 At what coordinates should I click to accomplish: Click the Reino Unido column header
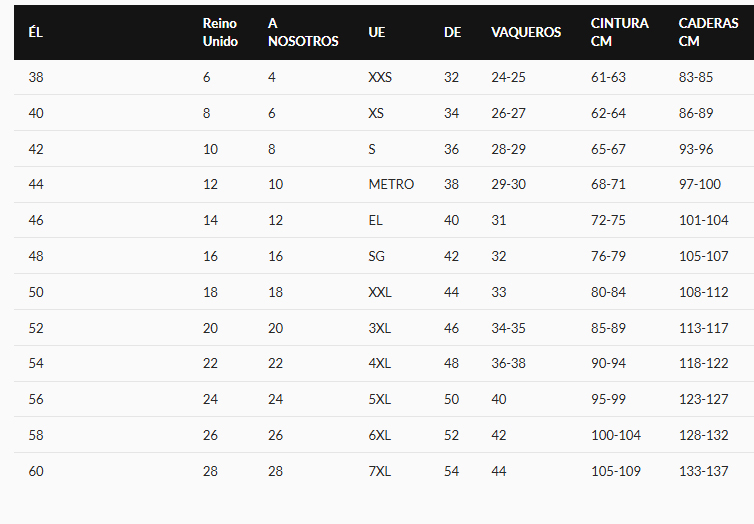(220, 32)
